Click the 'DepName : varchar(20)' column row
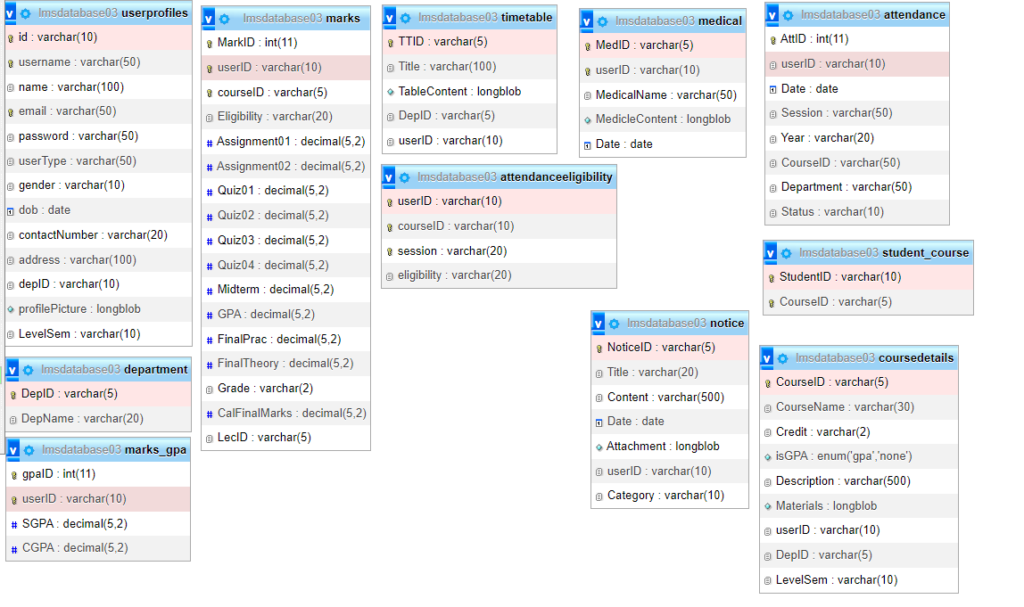This screenshot has height=607, width=1024. click(x=99, y=419)
